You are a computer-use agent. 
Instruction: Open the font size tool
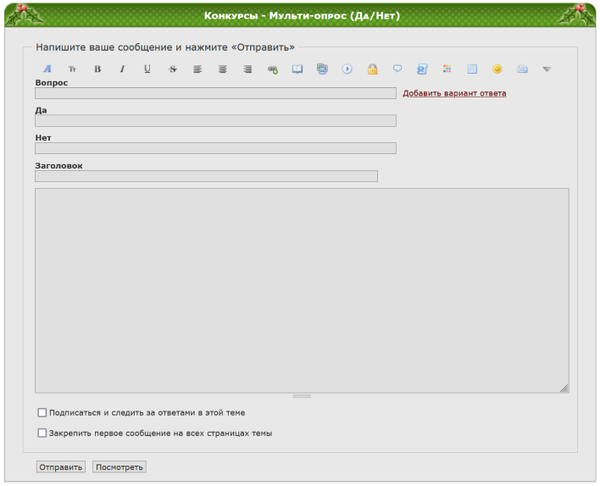(72, 69)
